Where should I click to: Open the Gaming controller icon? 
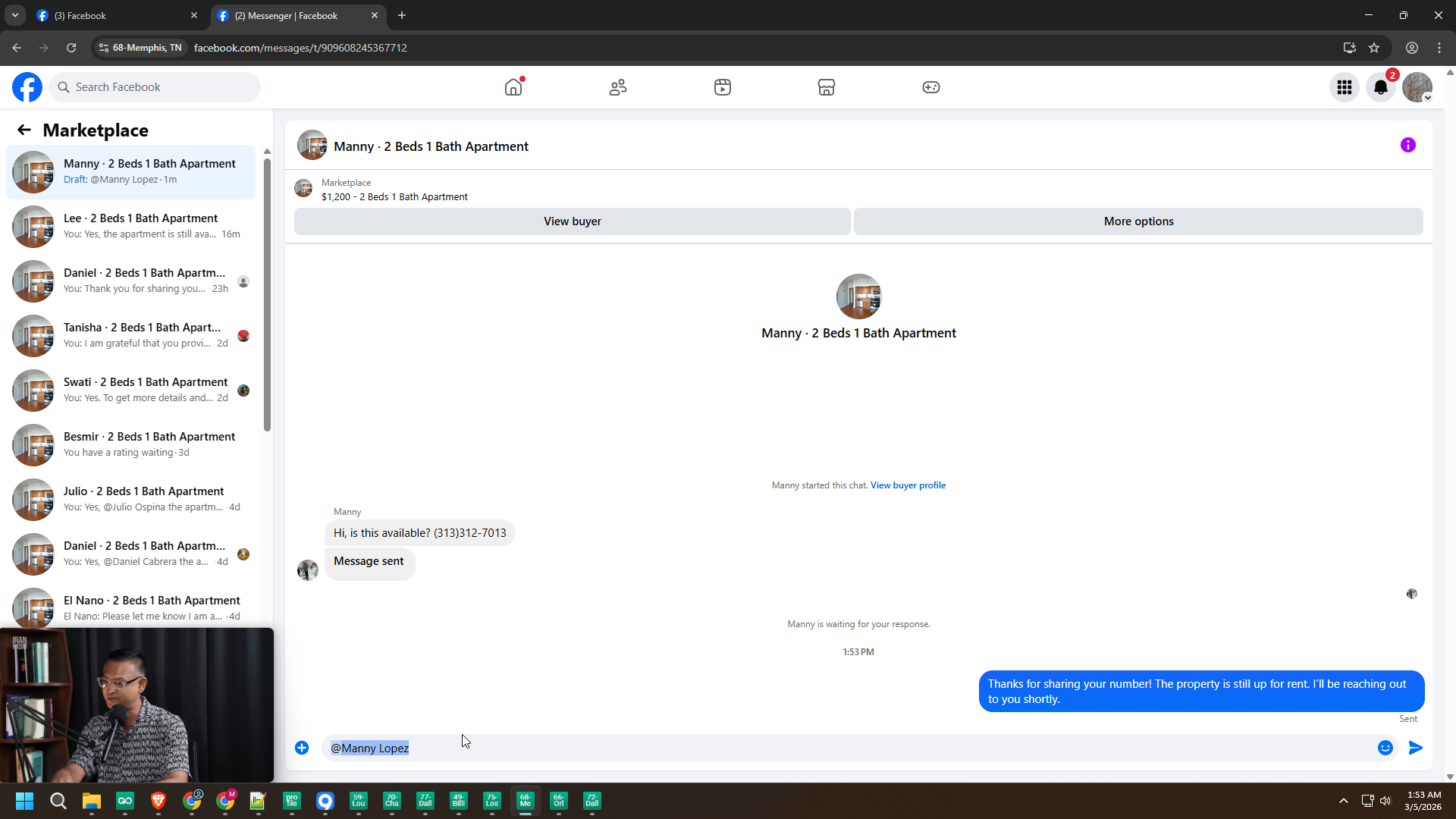pyautogui.click(x=931, y=87)
